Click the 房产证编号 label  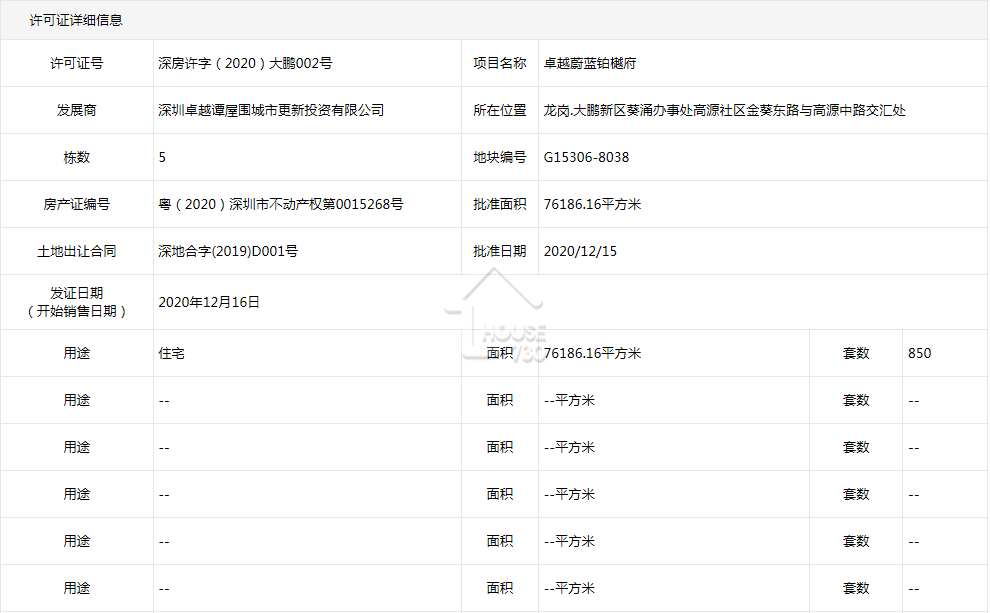click(76, 204)
